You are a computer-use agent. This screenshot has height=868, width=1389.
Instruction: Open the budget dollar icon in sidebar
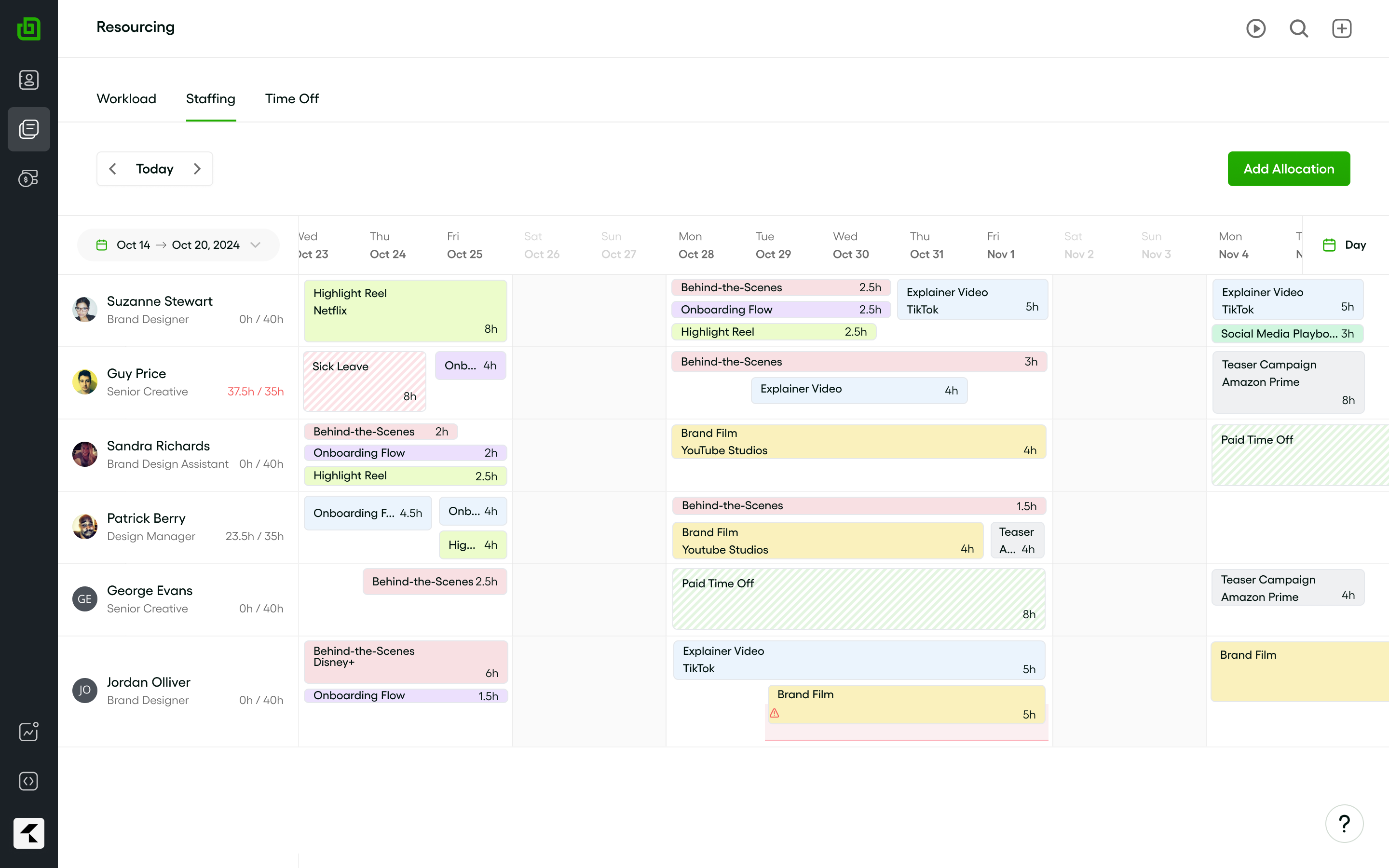pyautogui.click(x=29, y=178)
